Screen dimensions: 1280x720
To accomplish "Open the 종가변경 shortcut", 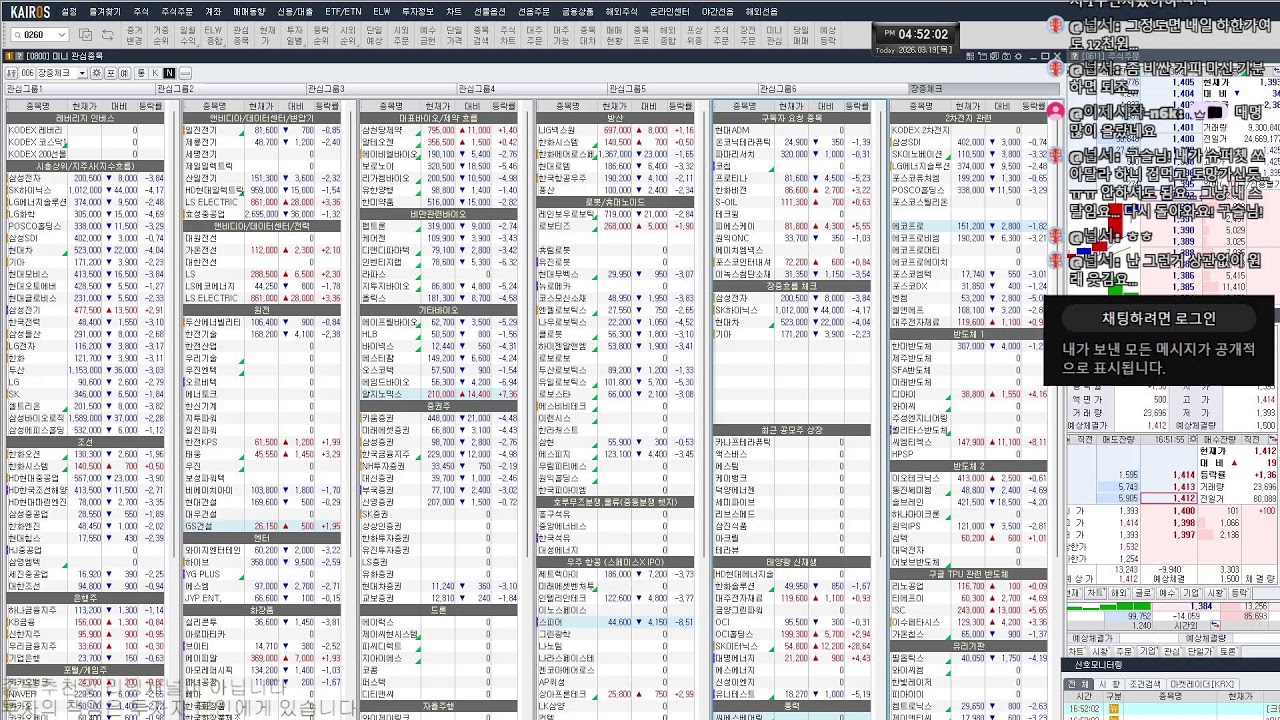I will tap(134, 36).
